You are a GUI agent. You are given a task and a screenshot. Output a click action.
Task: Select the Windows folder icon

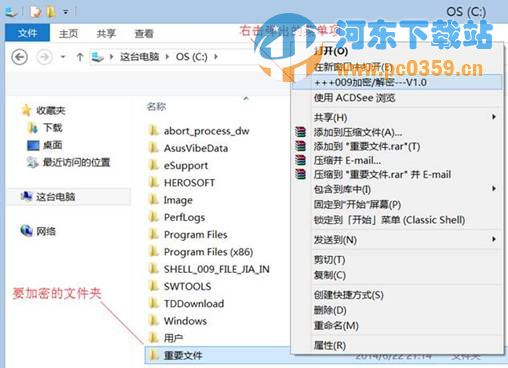point(153,321)
